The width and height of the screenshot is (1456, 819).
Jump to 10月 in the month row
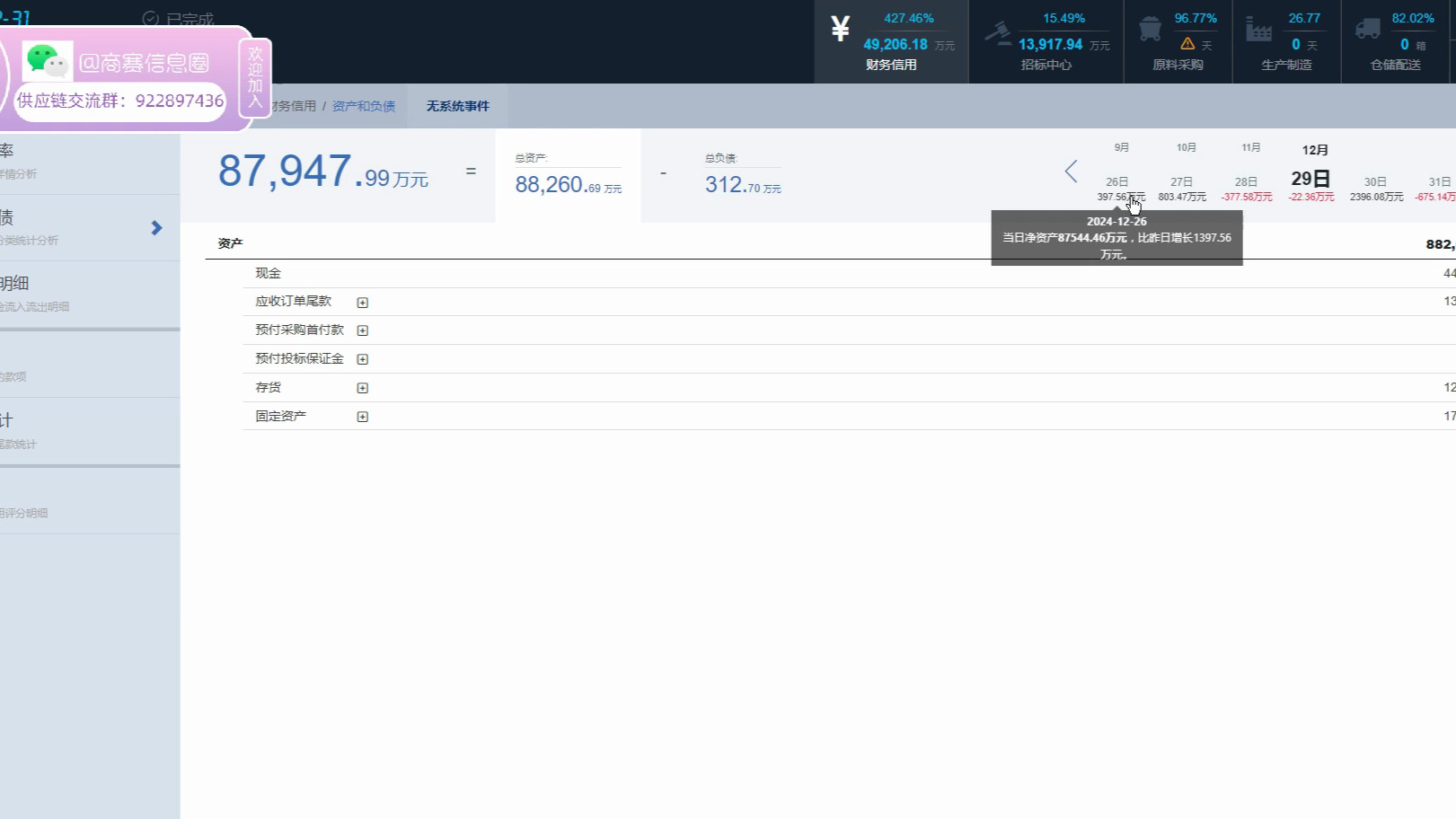1187,147
